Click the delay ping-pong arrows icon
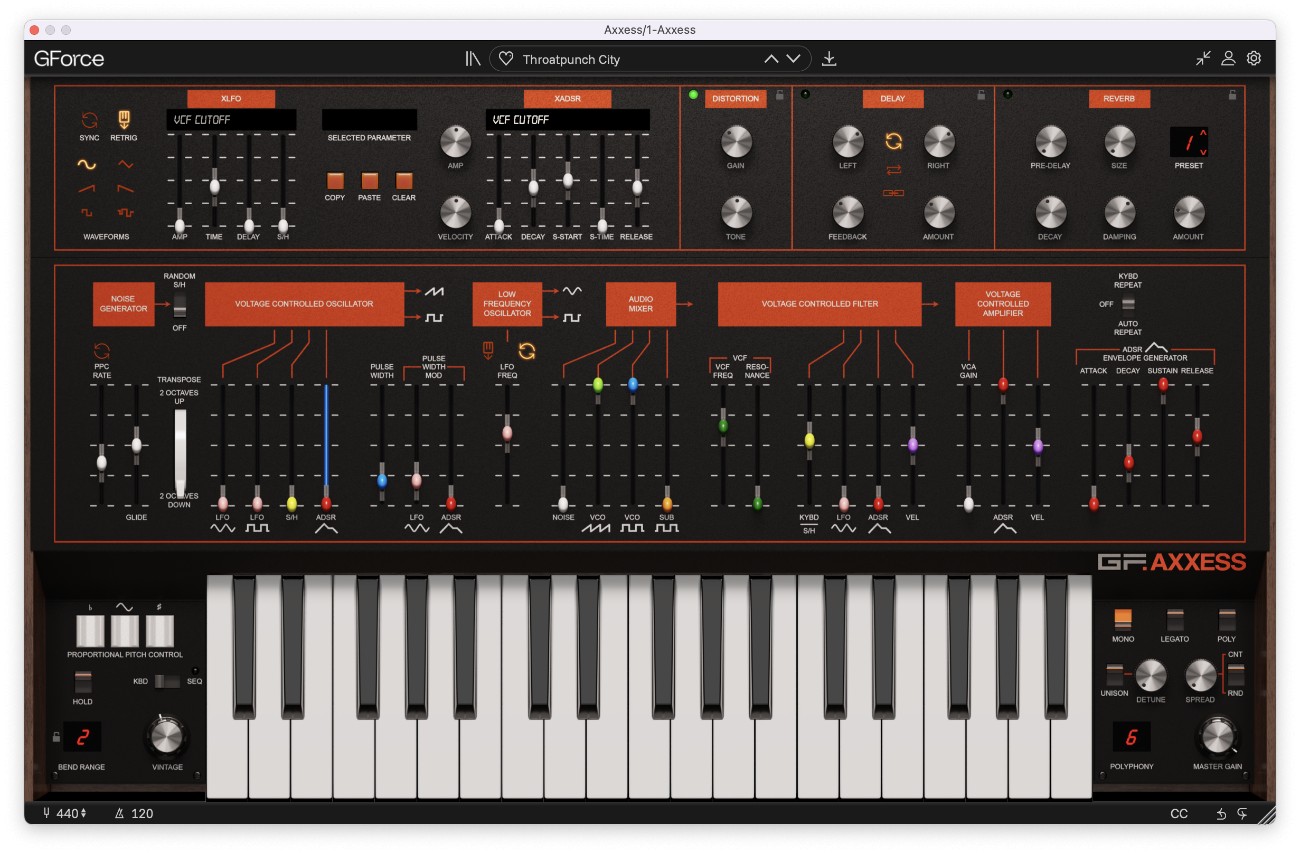 click(x=893, y=170)
